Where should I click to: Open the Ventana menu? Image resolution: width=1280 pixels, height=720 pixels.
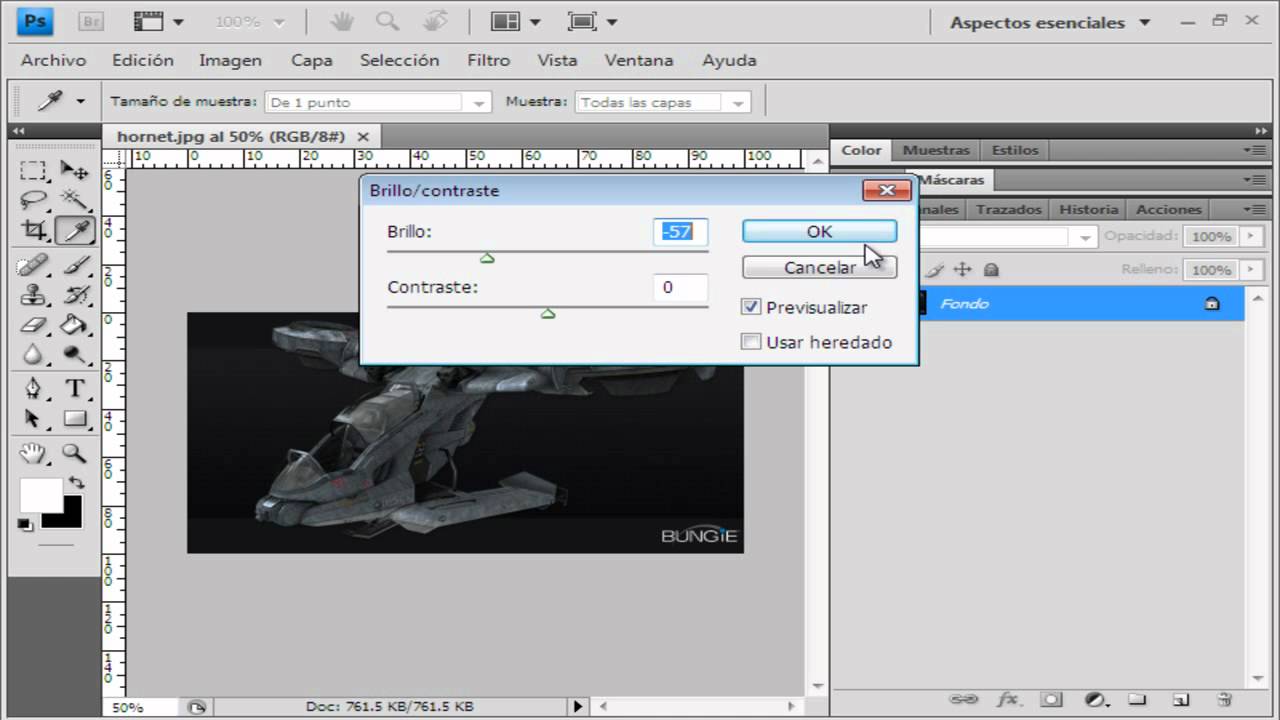[x=639, y=60]
